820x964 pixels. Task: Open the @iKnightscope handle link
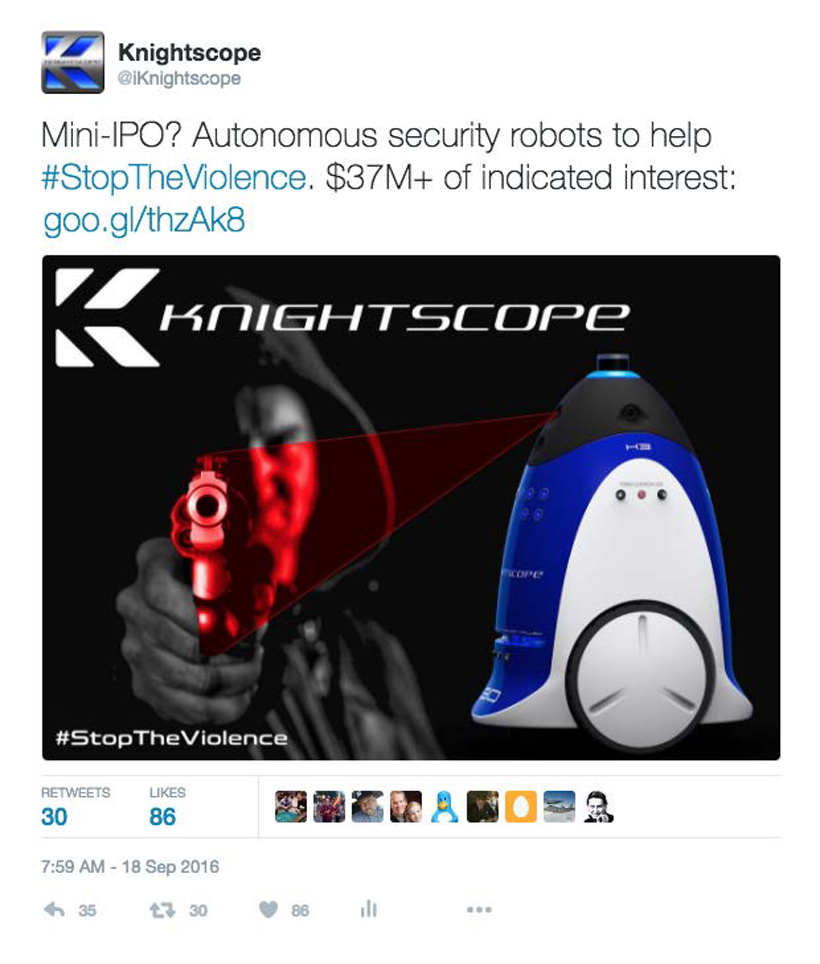[179, 79]
